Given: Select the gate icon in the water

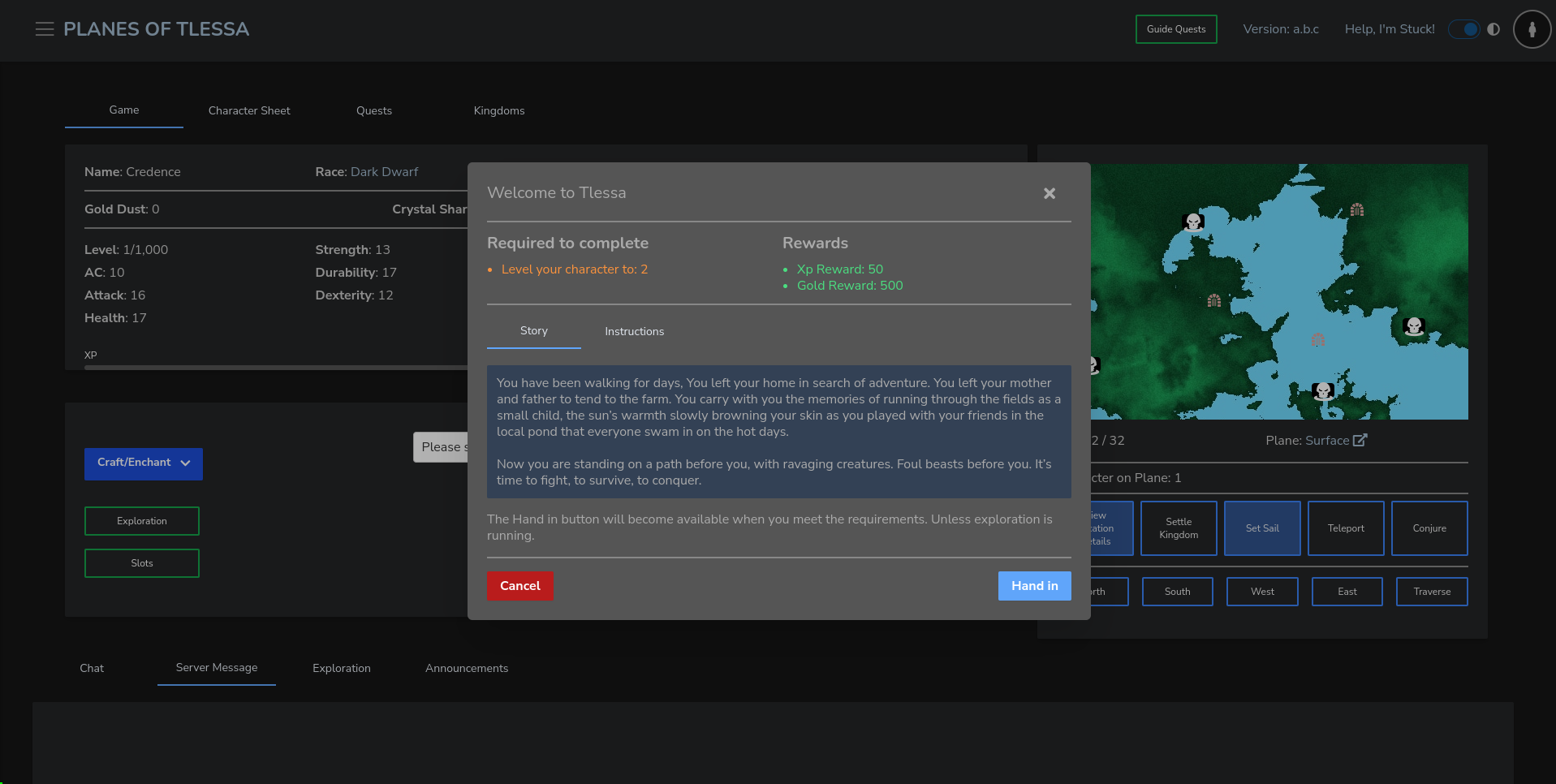Looking at the screenshot, I should 1317,339.
